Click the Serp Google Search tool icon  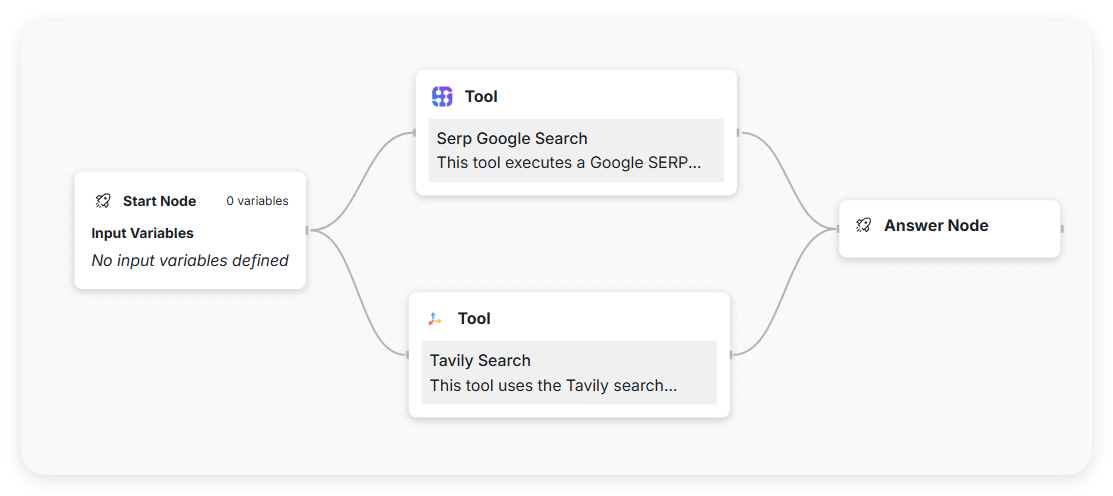[x=442, y=97]
